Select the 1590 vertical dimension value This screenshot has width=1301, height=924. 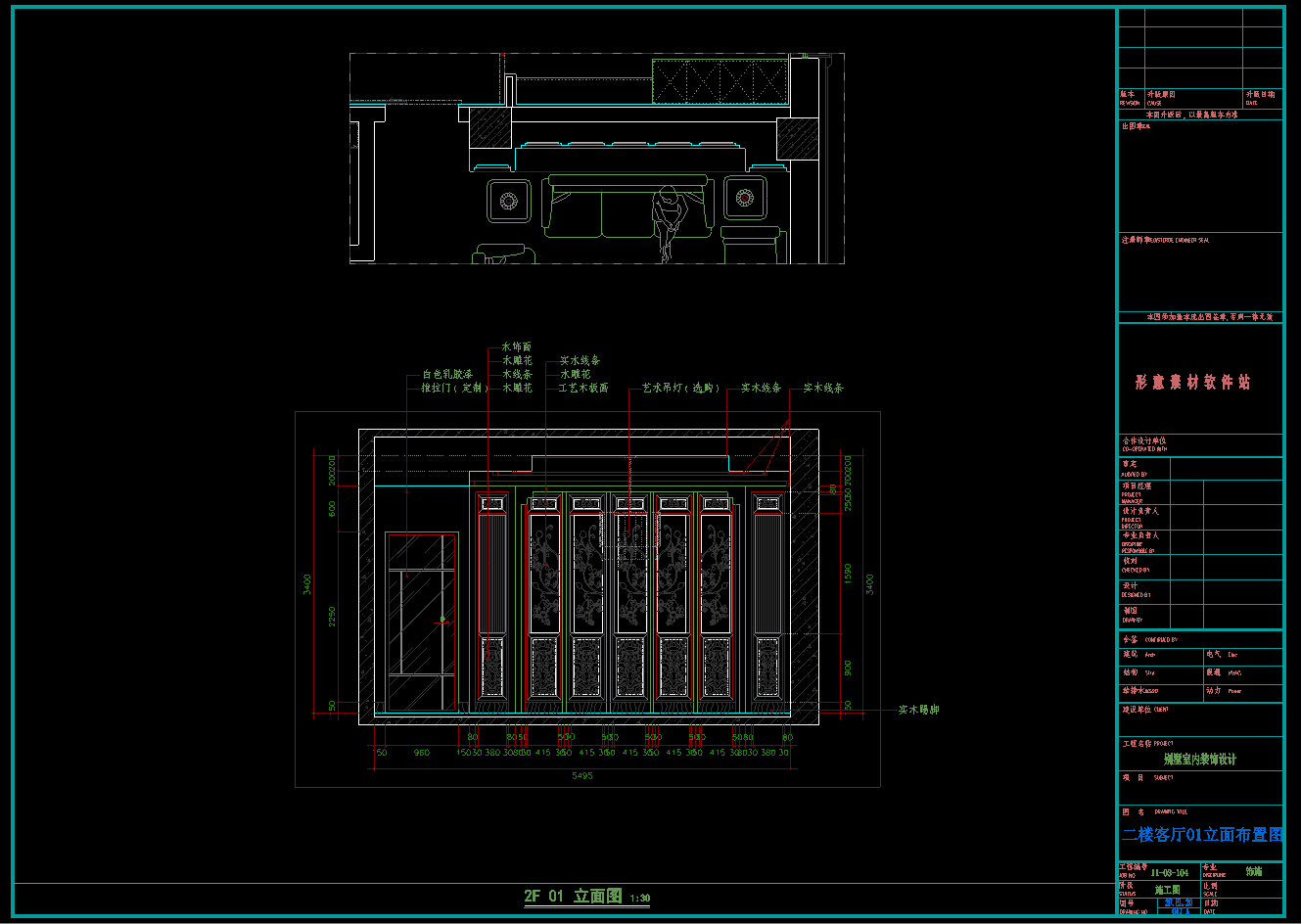848,574
